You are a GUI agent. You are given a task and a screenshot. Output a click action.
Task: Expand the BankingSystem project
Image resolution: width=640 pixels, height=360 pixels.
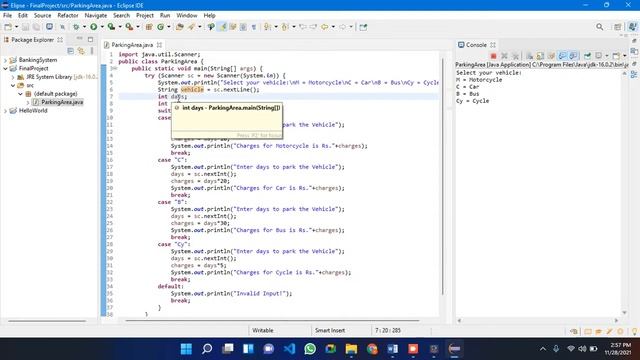[5, 60]
